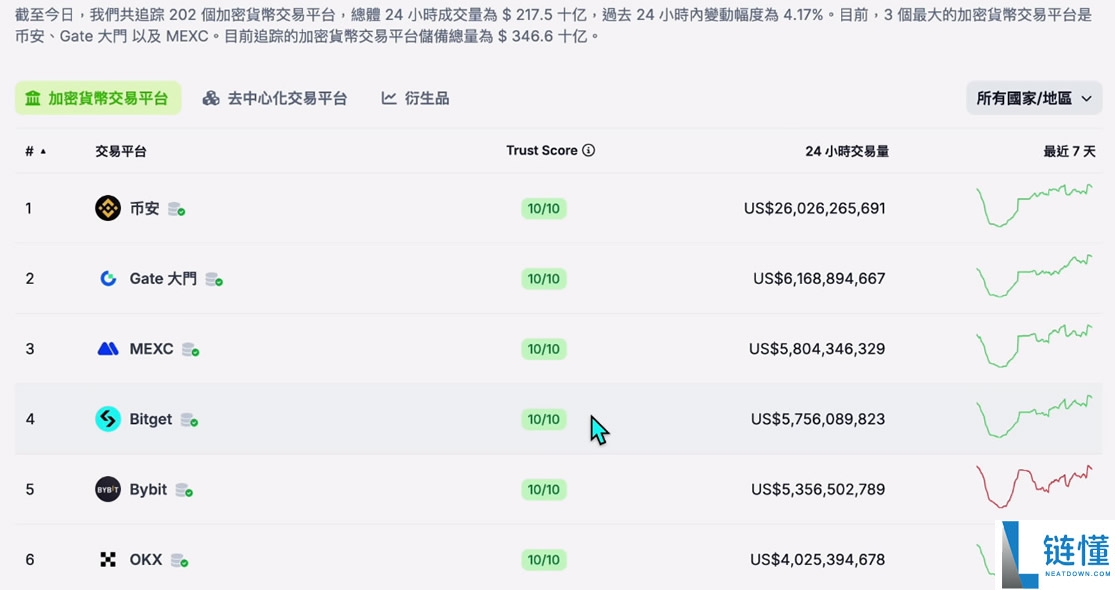Click the volume US$6,168,894,667
Viewport: 1115px width, 590px height.
[x=819, y=279]
